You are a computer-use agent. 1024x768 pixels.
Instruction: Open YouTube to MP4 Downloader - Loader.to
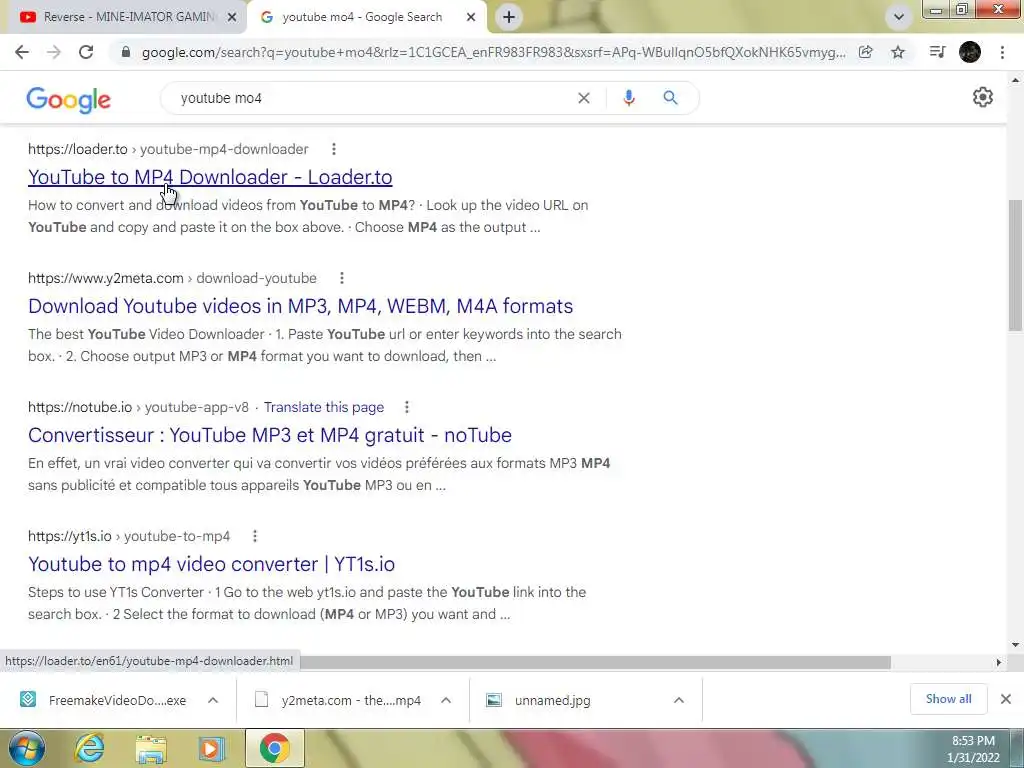click(x=210, y=177)
